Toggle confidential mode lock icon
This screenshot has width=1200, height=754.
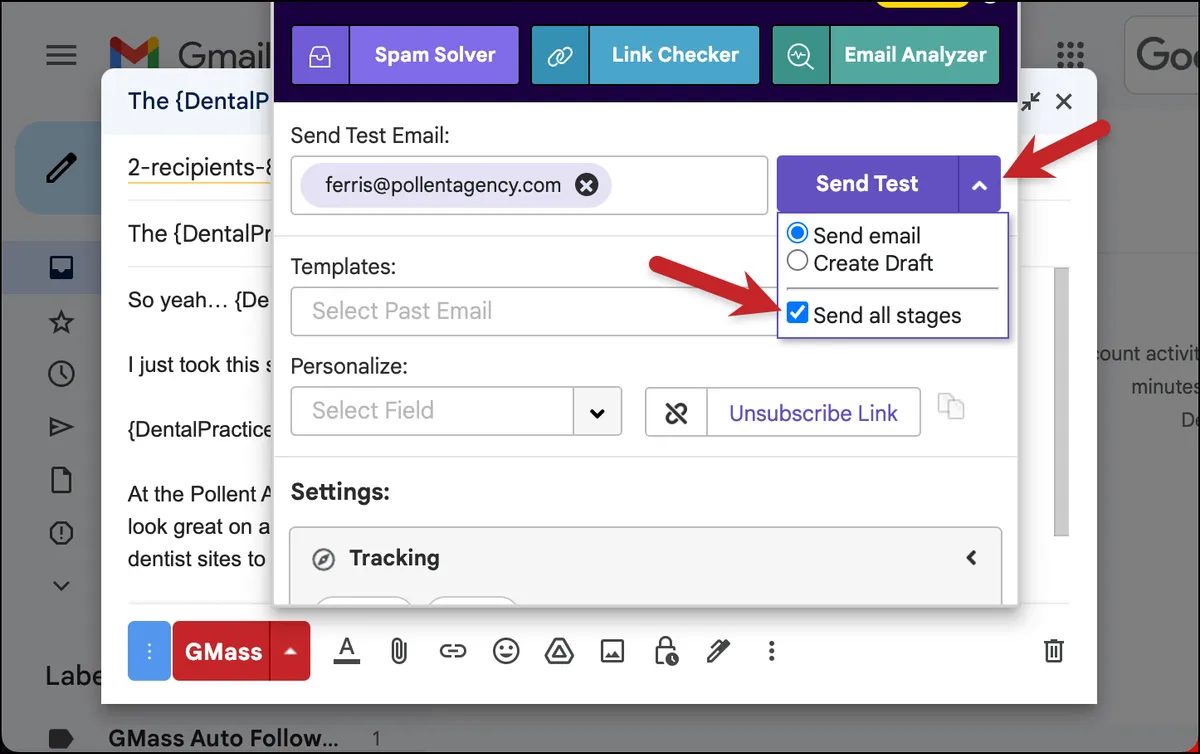click(665, 651)
